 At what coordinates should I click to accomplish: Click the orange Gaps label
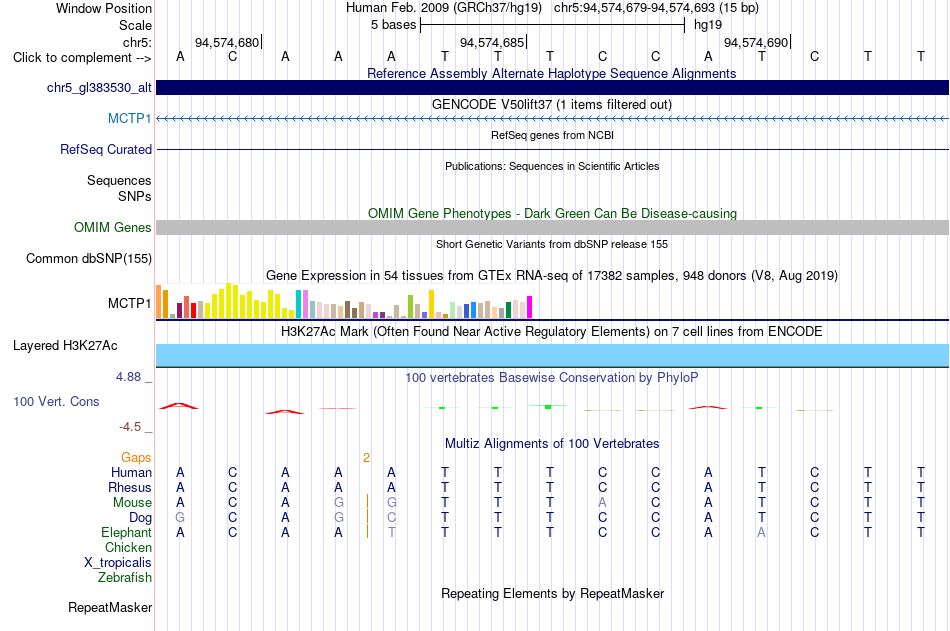pyautogui.click(x=136, y=458)
